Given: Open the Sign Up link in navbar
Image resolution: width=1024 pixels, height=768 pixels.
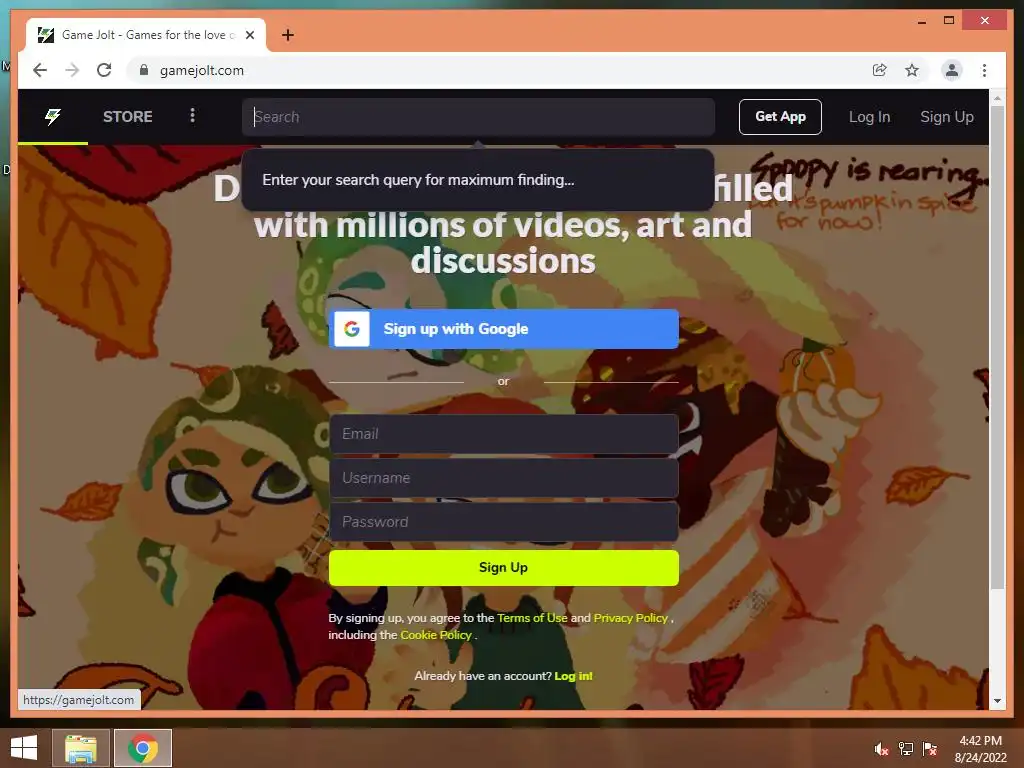Looking at the screenshot, I should (946, 117).
